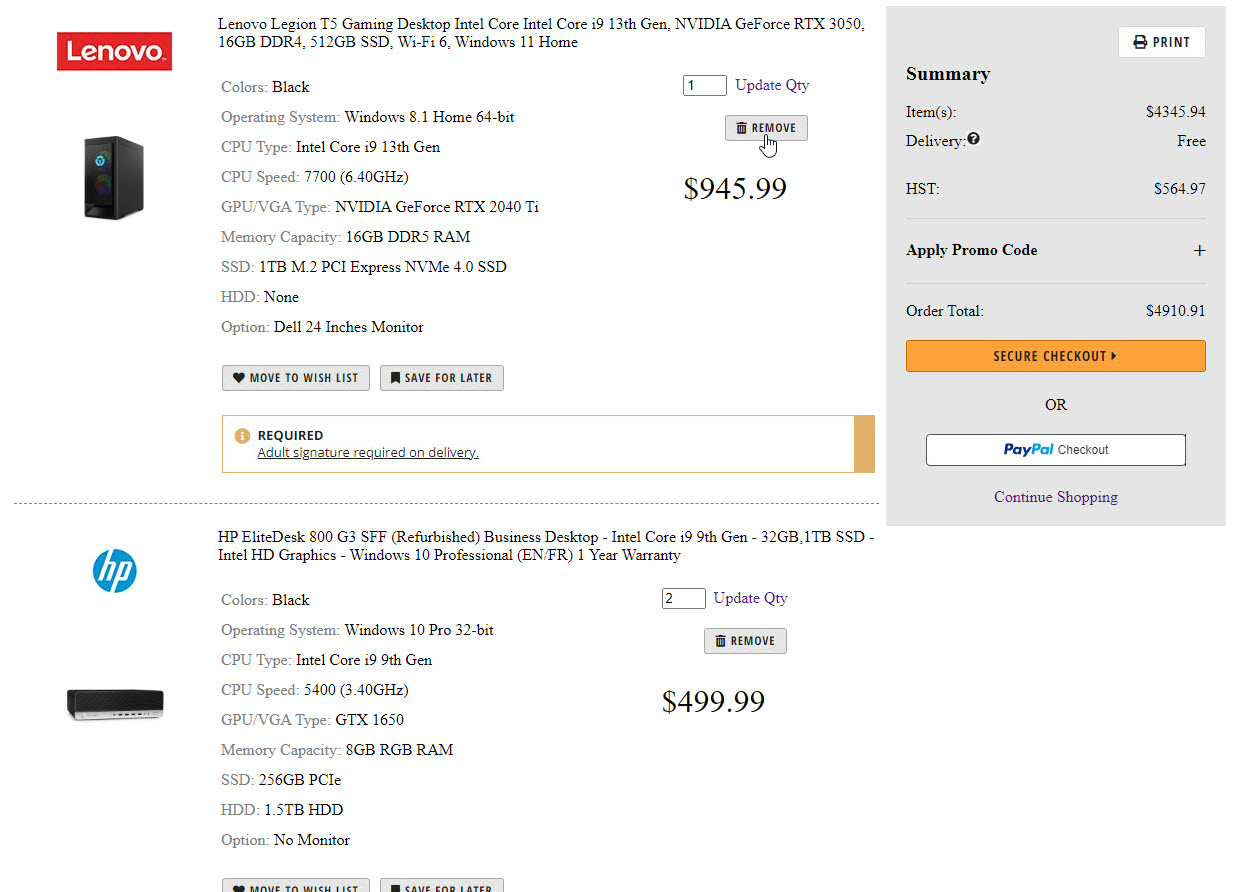
Task: Move the Lenovo desktop to wish list
Action: [296, 378]
